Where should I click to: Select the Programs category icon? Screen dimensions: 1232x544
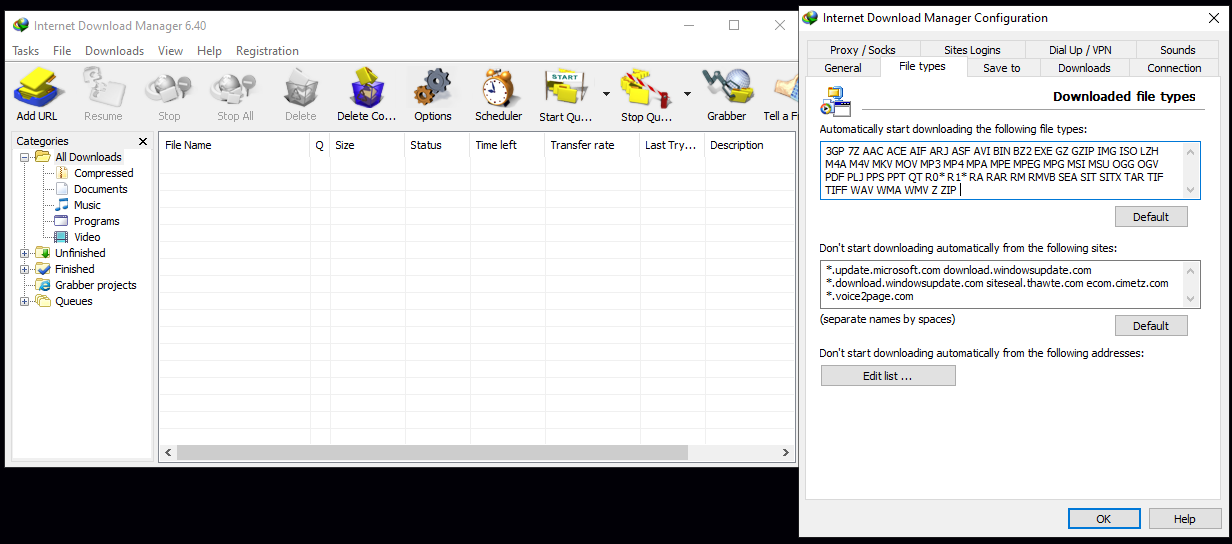tap(62, 221)
